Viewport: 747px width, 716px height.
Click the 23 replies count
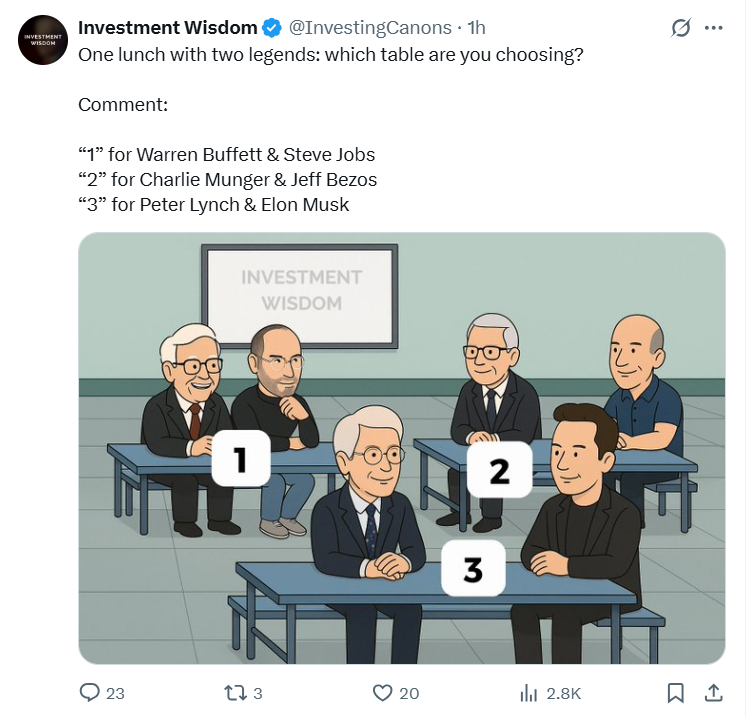pos(115,694)
